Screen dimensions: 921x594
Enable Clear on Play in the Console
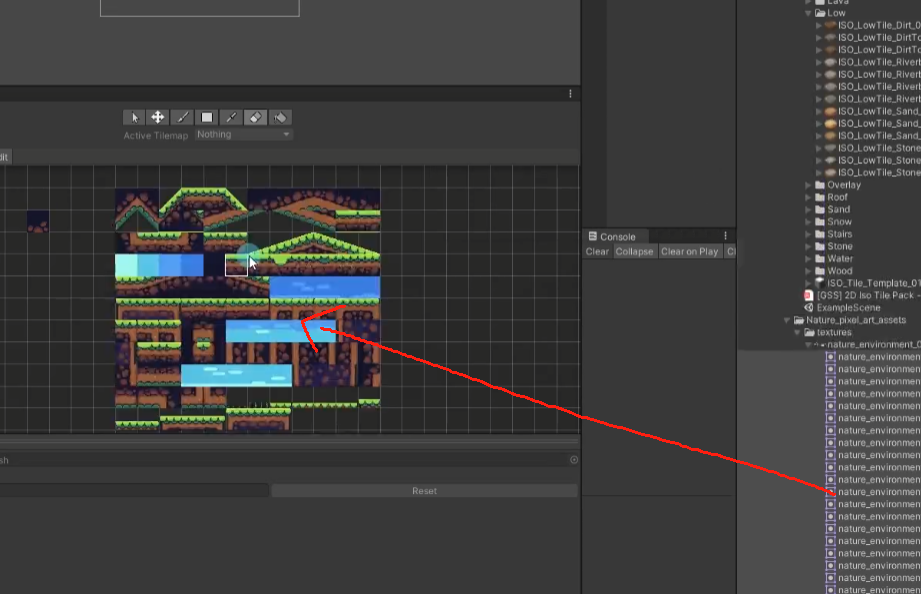click(x=689, y=251)
